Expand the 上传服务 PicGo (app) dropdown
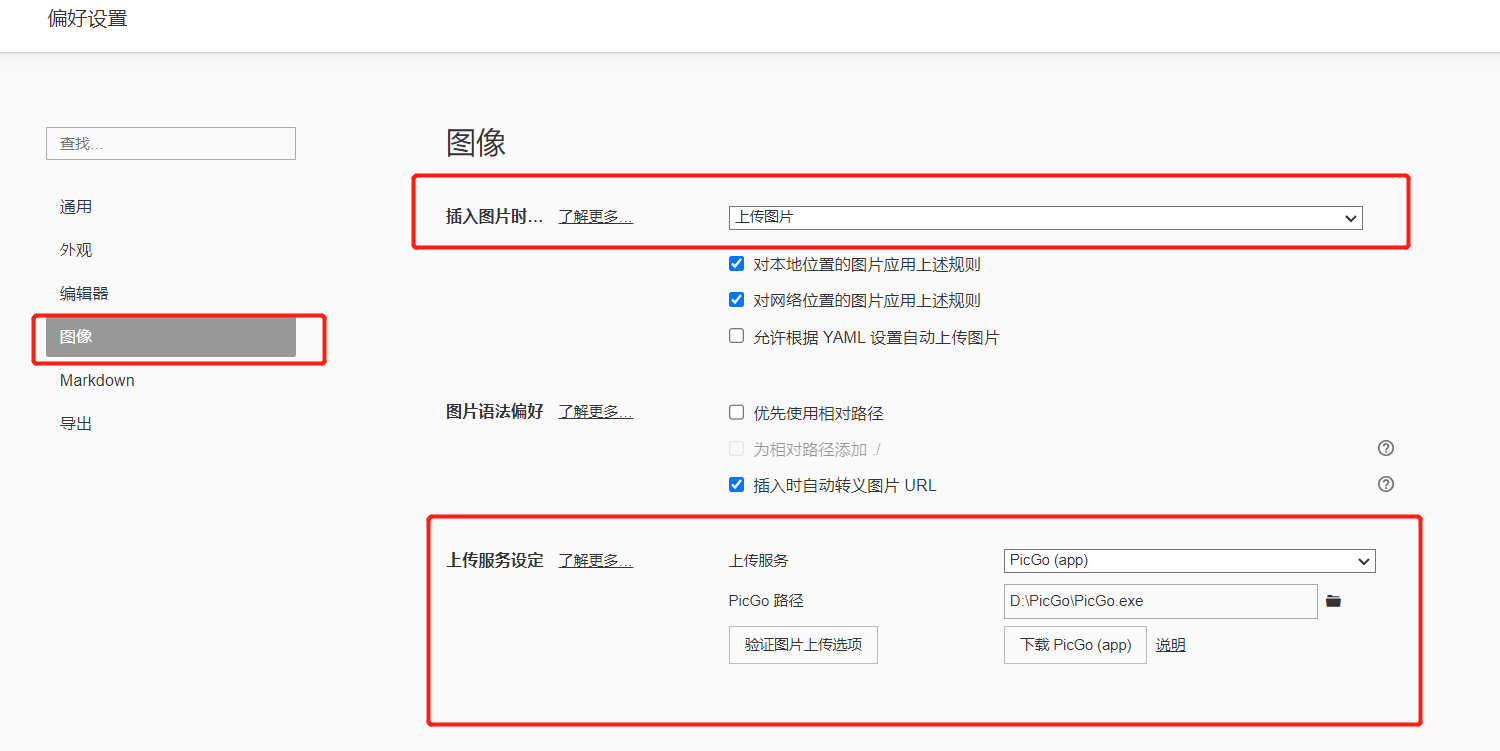 (1189, 561)
